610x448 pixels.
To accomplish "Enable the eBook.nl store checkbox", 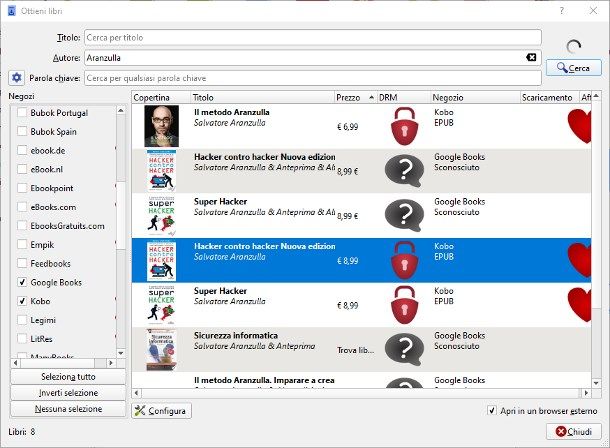I will point(22,169).
